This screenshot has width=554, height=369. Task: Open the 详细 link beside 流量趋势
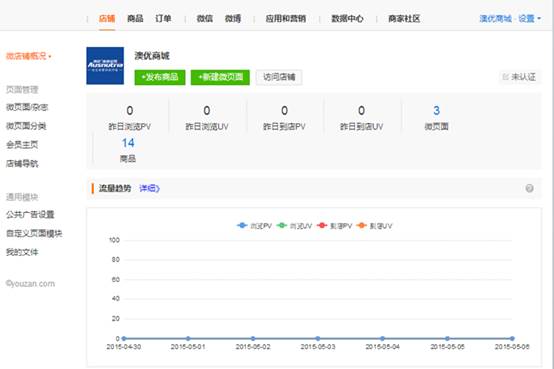[x=149, y=188]
